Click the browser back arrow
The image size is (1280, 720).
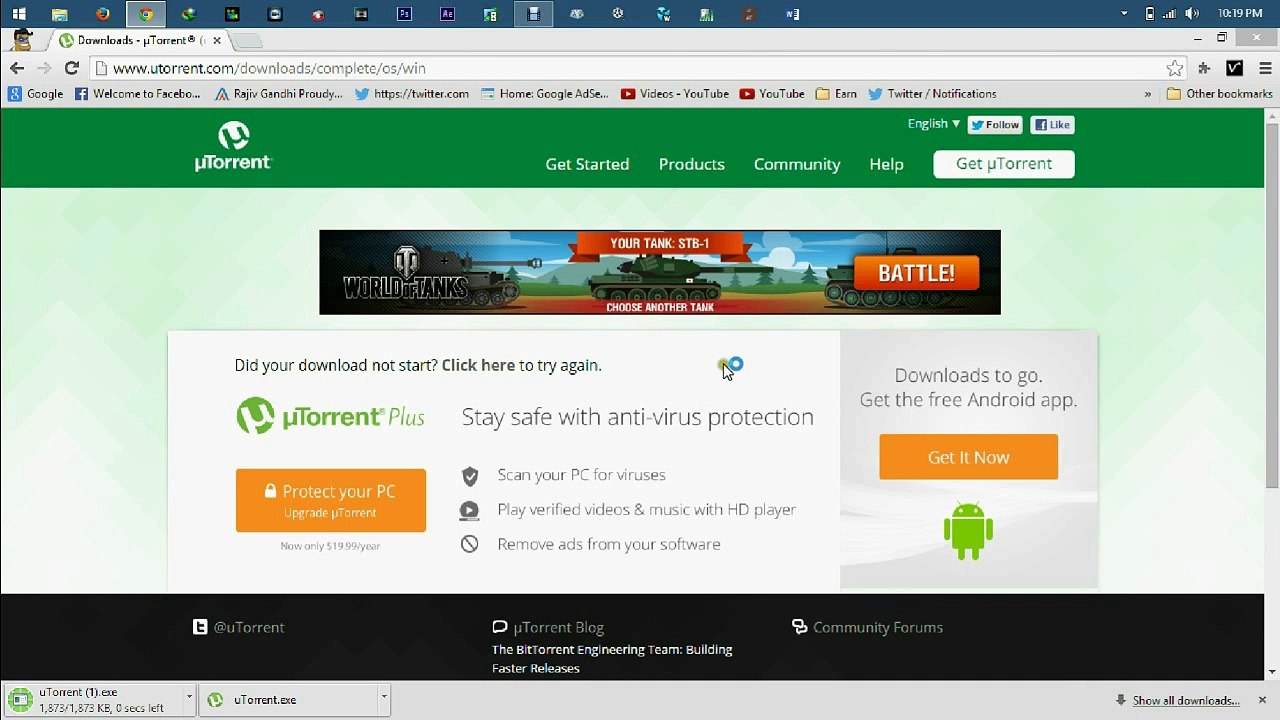pos(17,68)
